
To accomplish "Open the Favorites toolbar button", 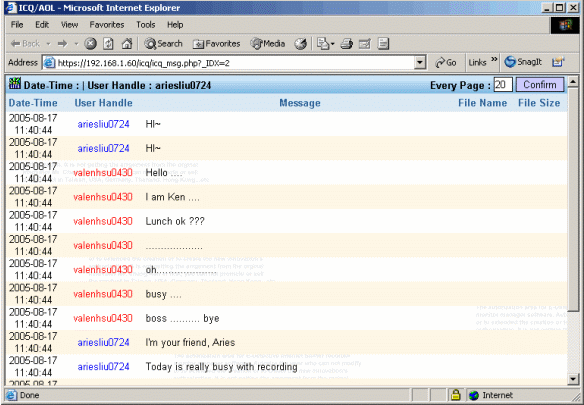I will (216, 44).
